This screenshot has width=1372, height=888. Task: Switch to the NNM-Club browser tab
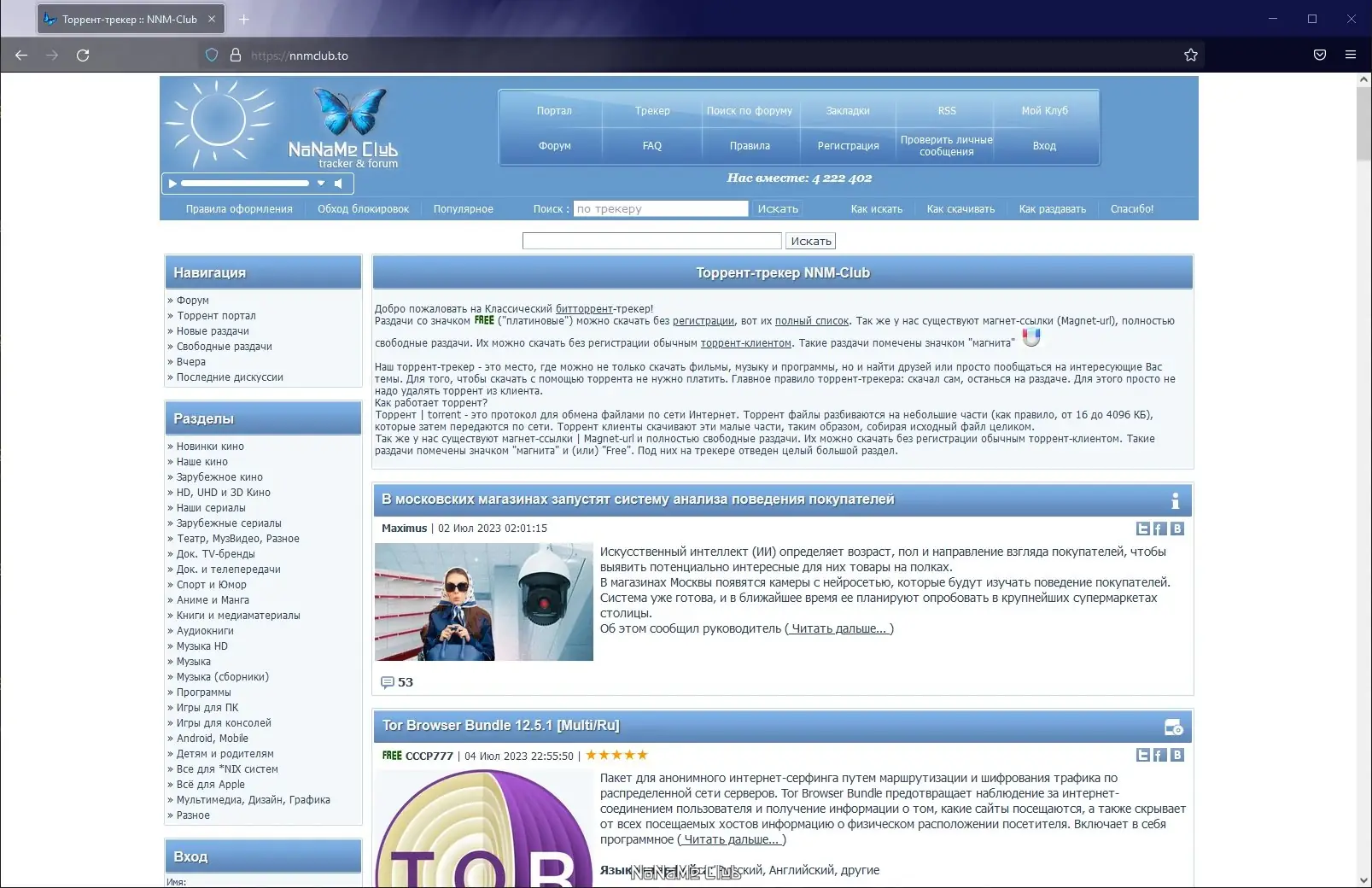point(128,18)
